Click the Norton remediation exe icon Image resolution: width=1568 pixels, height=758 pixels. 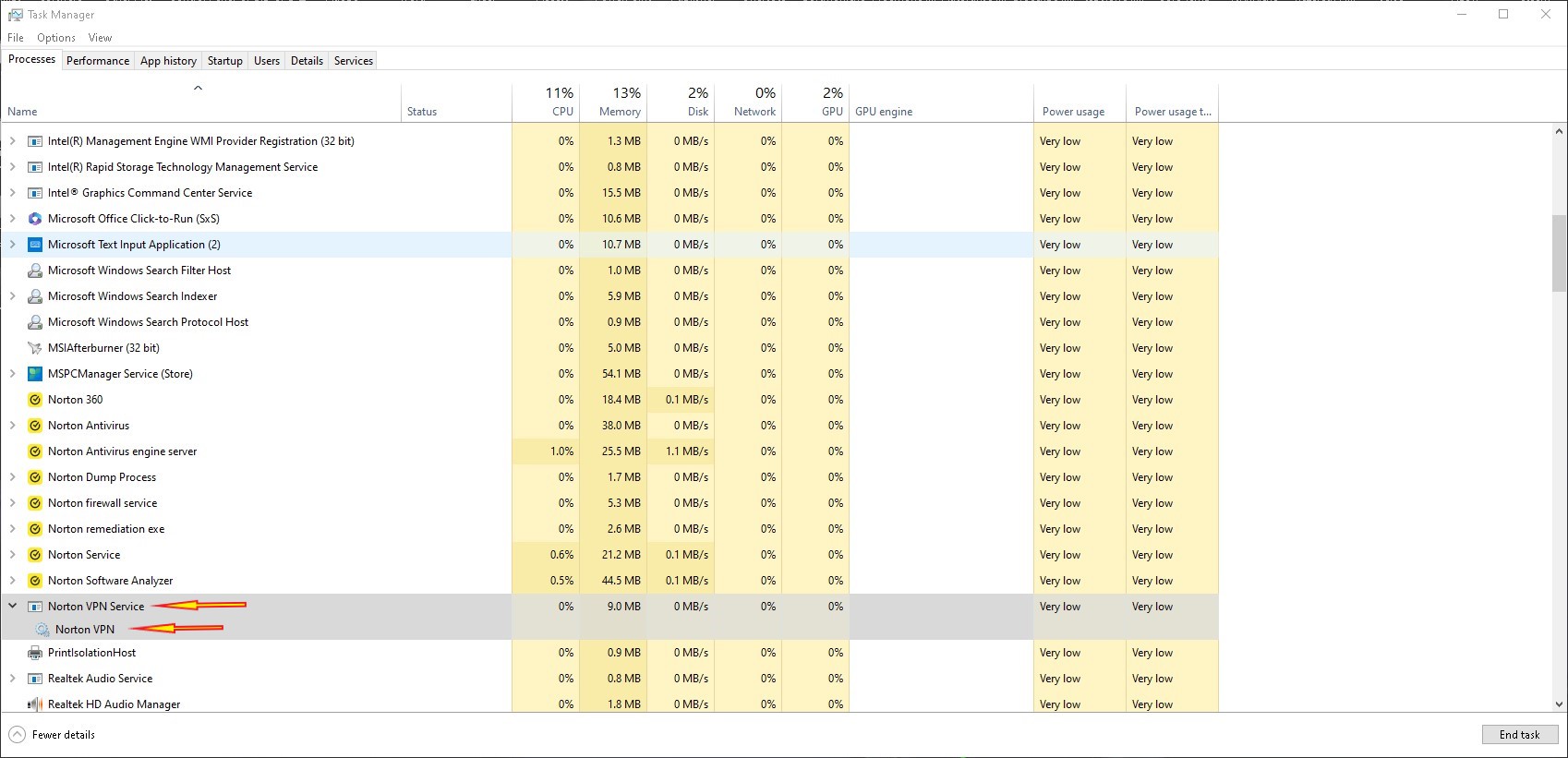35,529
